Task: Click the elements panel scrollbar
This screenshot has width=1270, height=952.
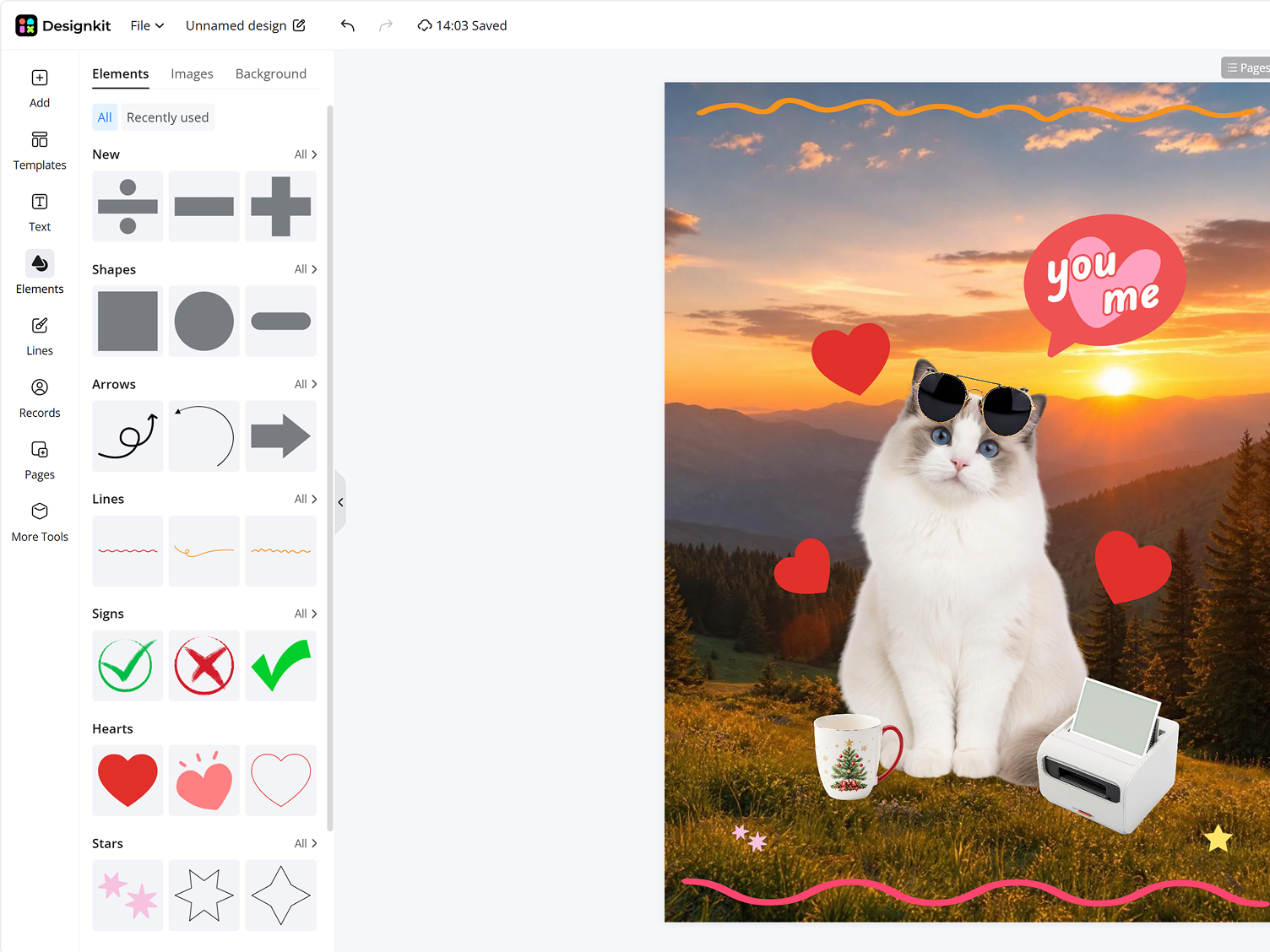Action: (329, 468)
